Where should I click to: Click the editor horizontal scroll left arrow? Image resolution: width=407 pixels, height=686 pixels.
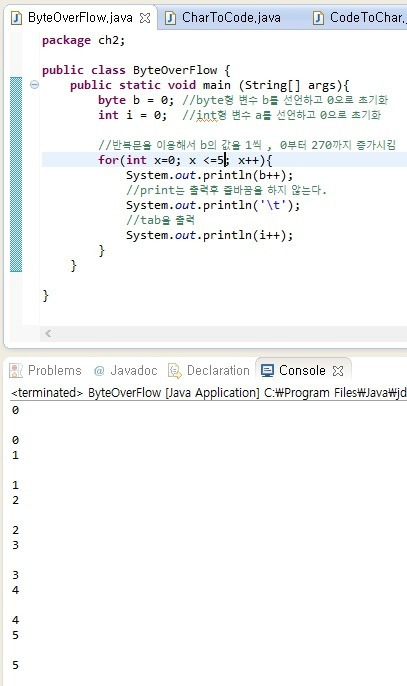(48, 333)
